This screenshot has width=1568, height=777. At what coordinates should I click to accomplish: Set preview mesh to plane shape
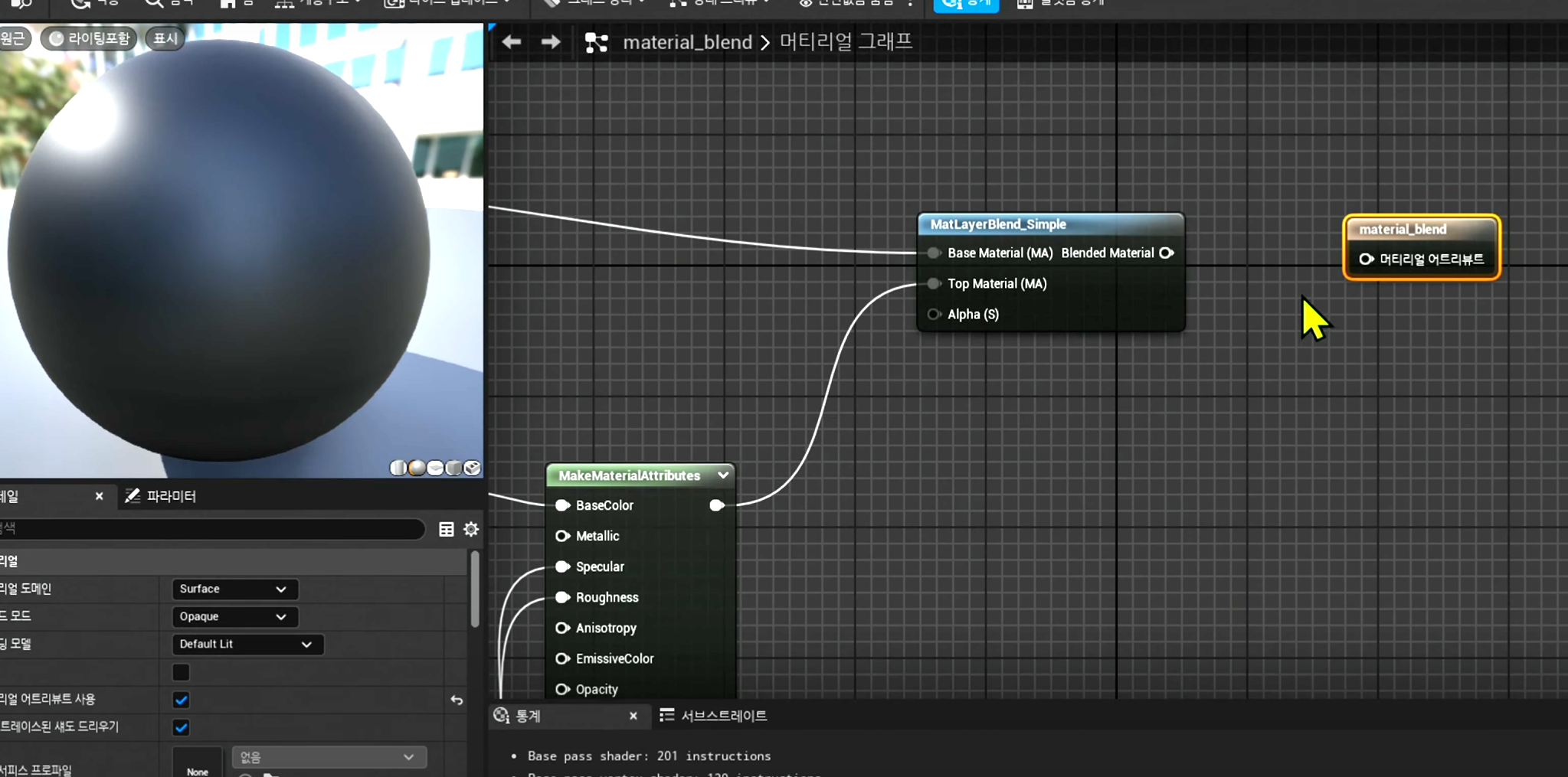435,468
